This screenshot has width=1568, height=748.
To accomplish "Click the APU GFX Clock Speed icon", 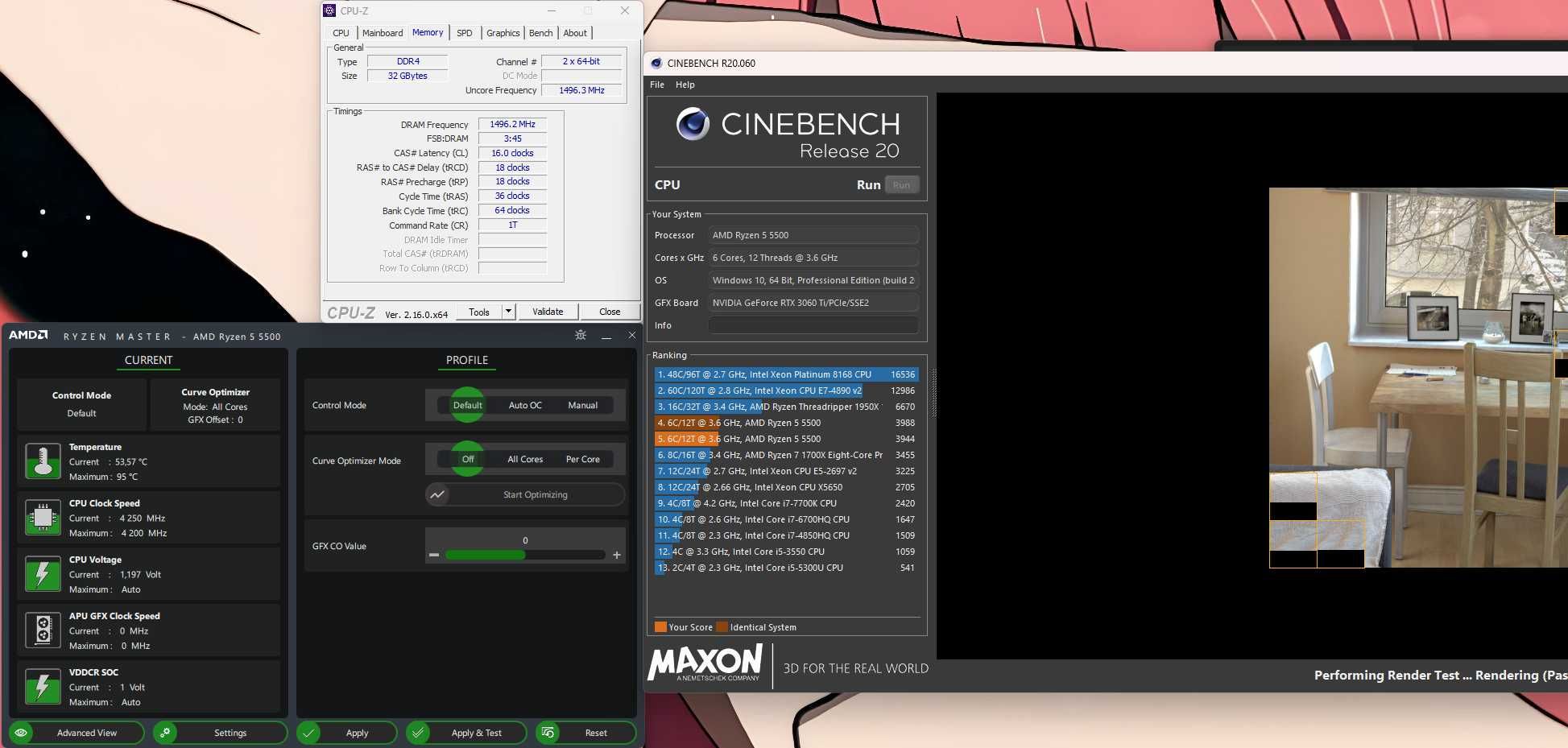I will pyautogui.click(x=43, y=630).
